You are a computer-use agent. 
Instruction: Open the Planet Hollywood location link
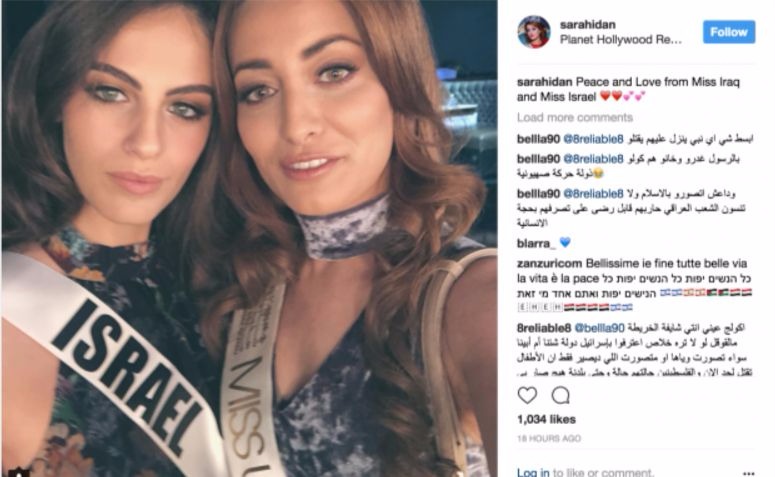point(620,40)
